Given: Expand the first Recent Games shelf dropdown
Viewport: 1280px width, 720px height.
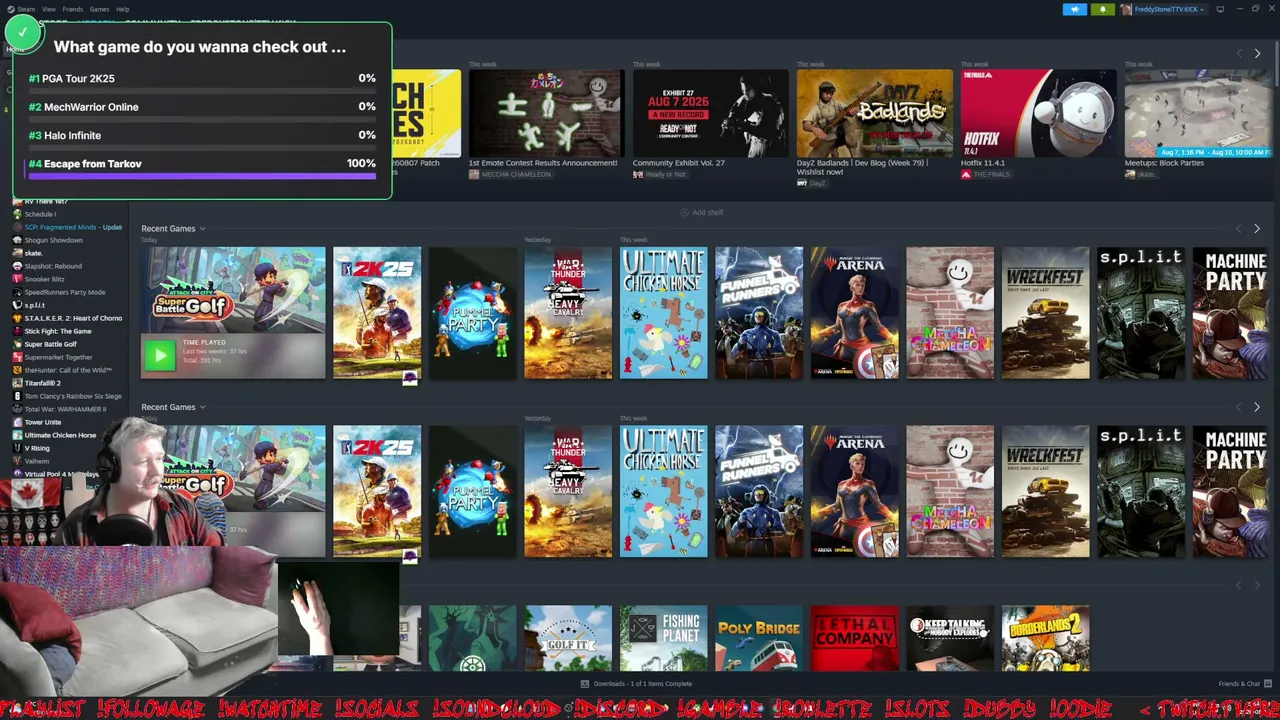Looking at the screenshot, I should click(202, 229).
